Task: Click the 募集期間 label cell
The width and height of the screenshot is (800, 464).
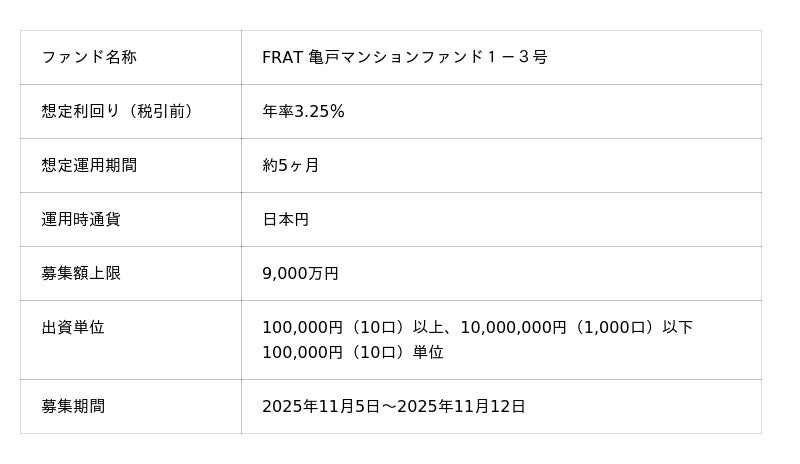Action: pyautogui.click(x=73, y=406)
